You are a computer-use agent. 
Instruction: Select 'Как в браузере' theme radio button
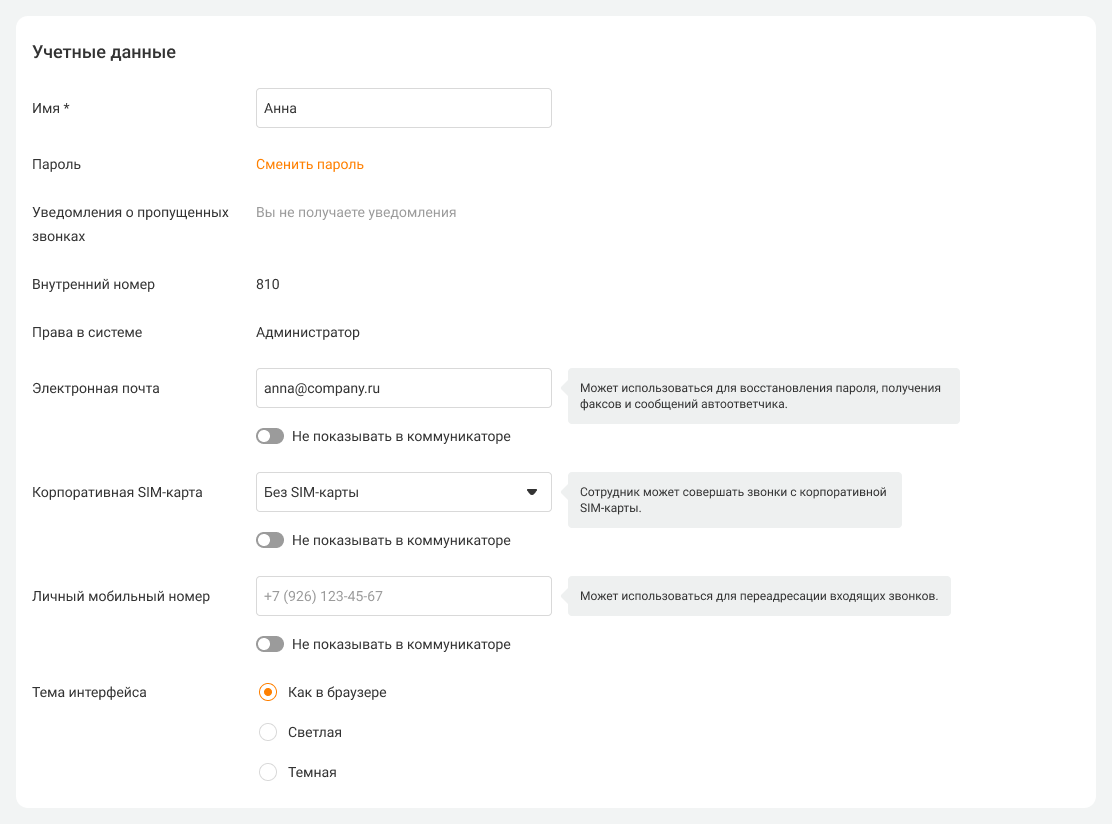click(268, 692)
